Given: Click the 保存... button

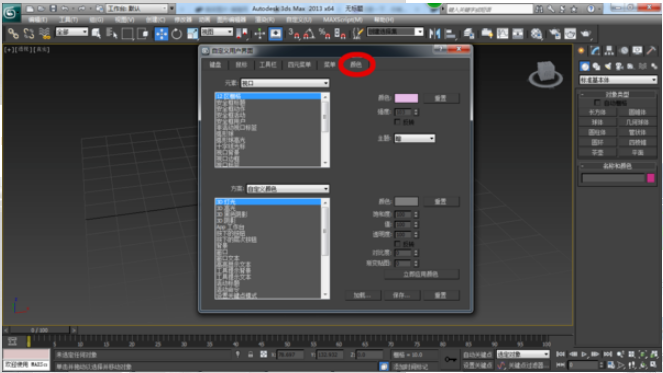Looking at the screenshot, I should (401, 295).
